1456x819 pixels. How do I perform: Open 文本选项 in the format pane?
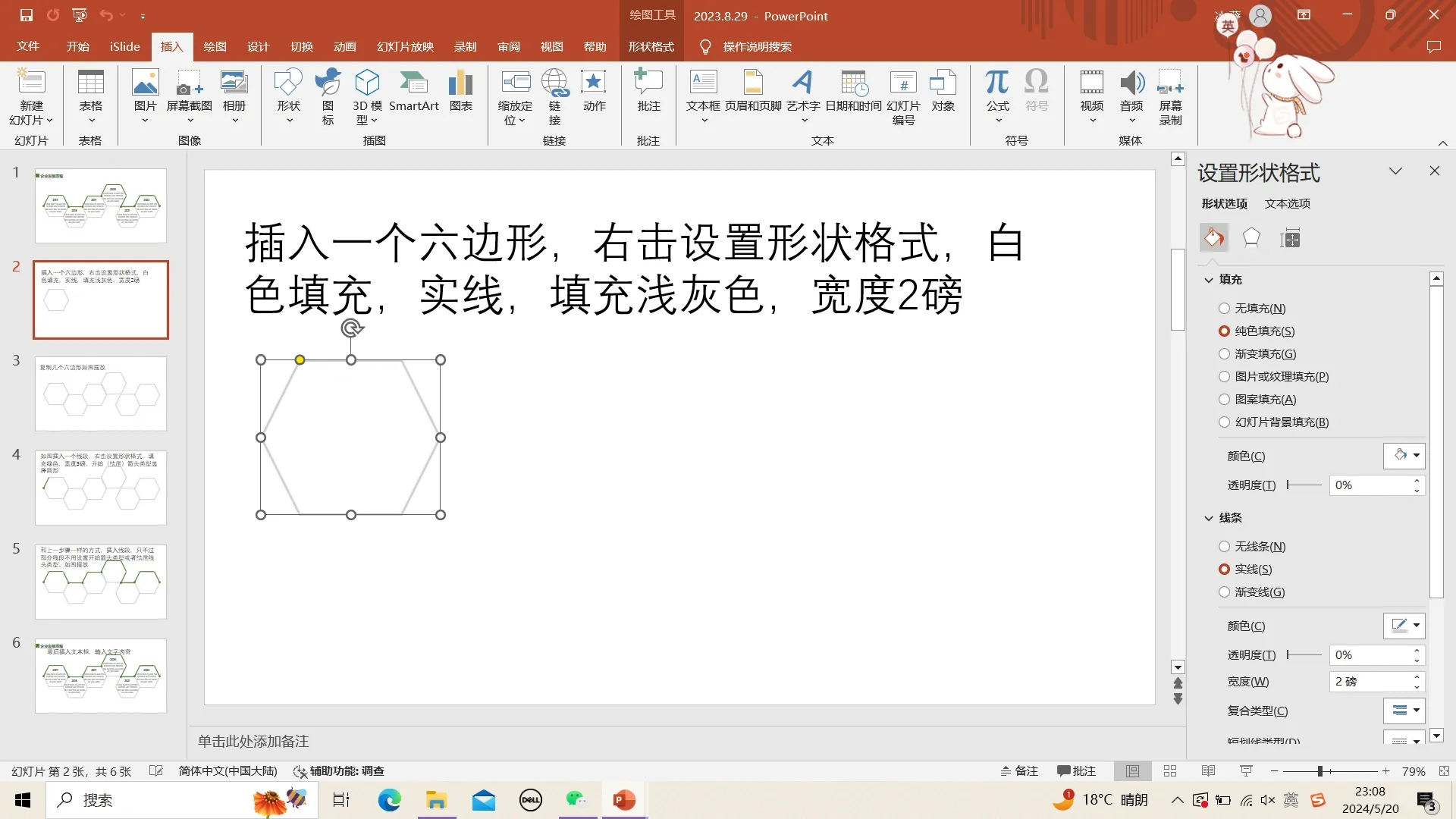tap(1287, 203)
